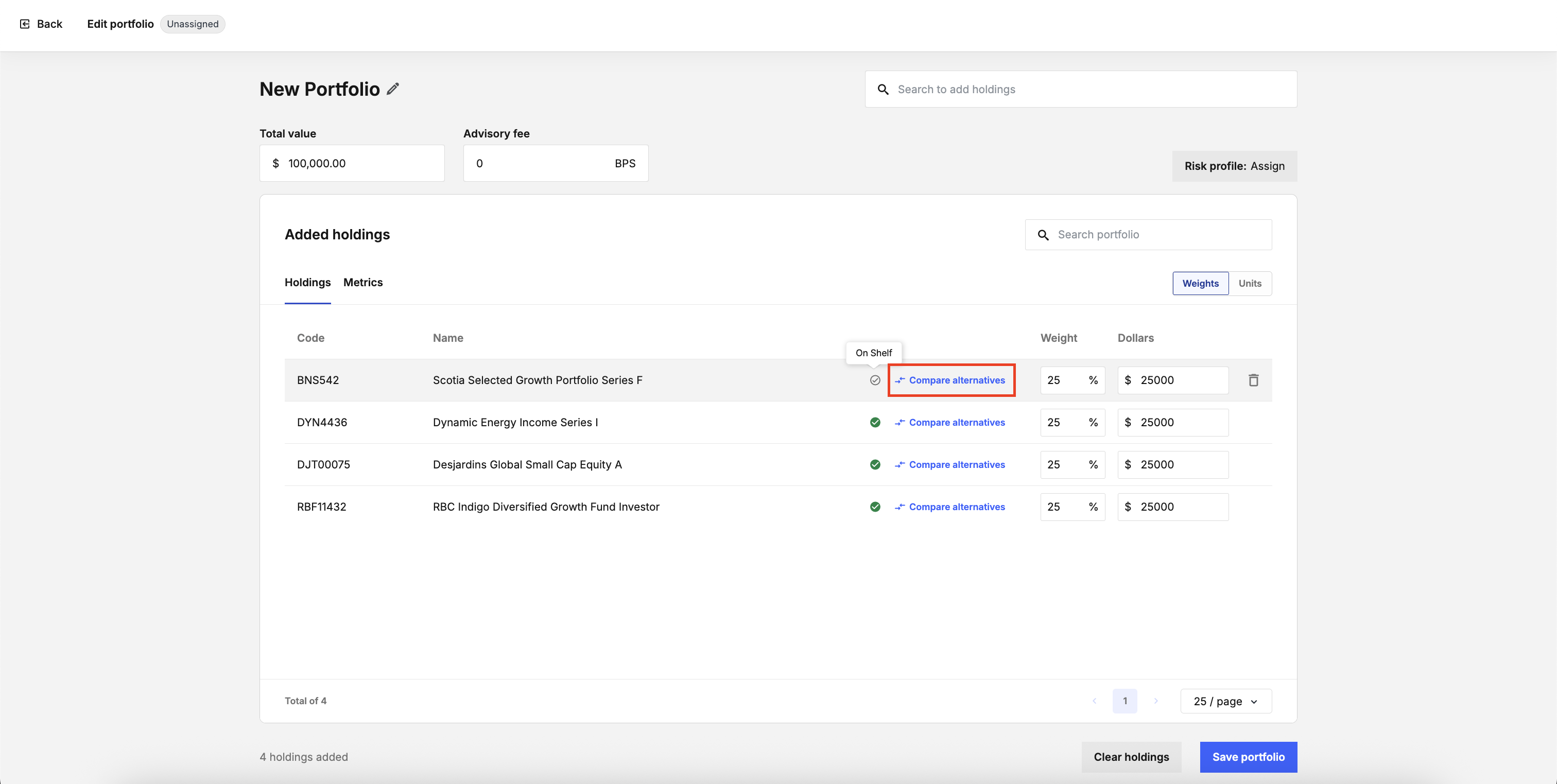This screenshot has width=1557, height=784.
Task: Click Scotia Selected Growth Portfolio Series F
Action: 538,380
